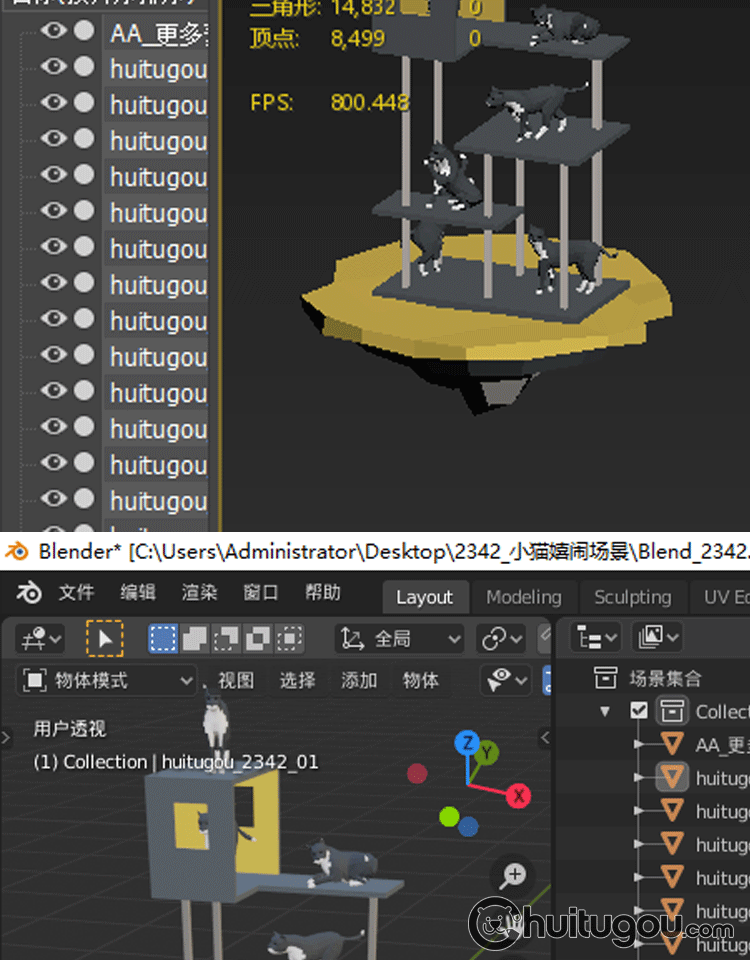Click the zoom magnifier icon in viewport
The height and width of the screenshot is (960, 750).
[515, 876]
